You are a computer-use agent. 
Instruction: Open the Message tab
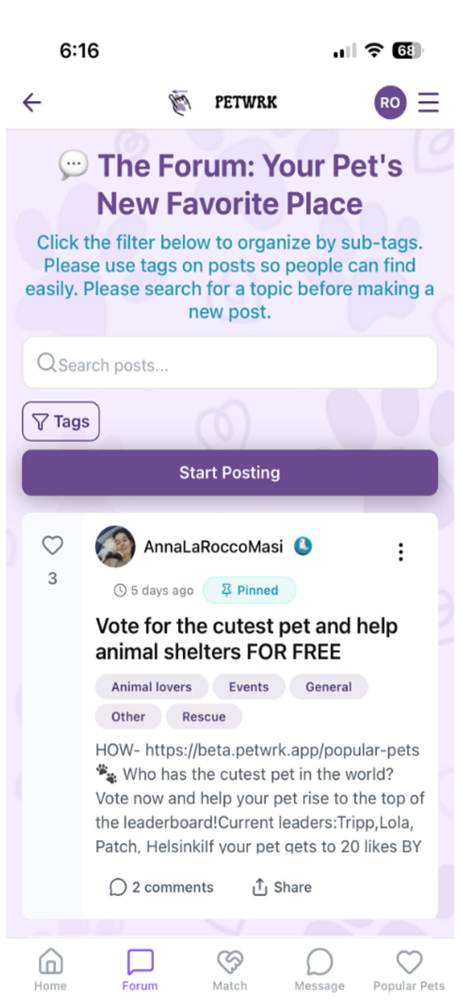tap(319, 969)
